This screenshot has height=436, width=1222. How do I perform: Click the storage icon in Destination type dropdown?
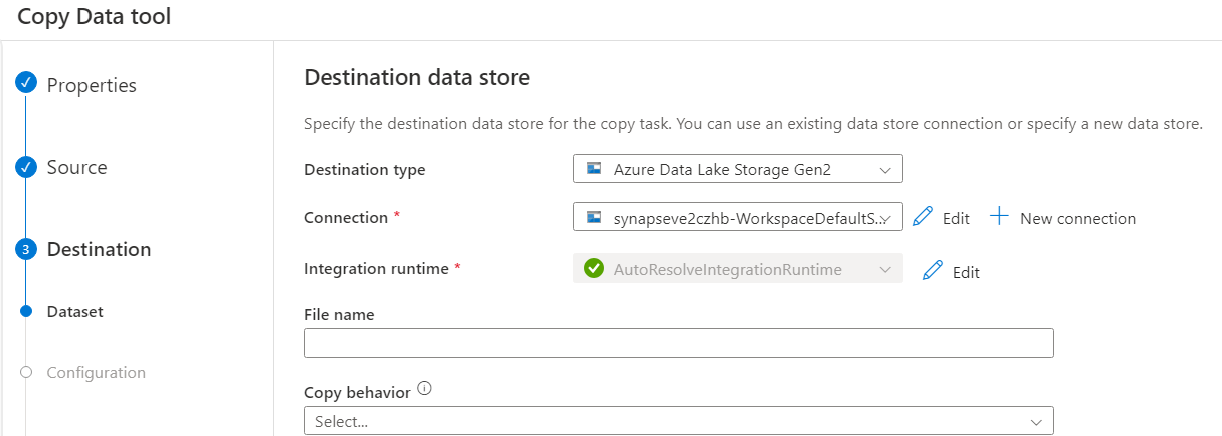(x=594, y=169)
